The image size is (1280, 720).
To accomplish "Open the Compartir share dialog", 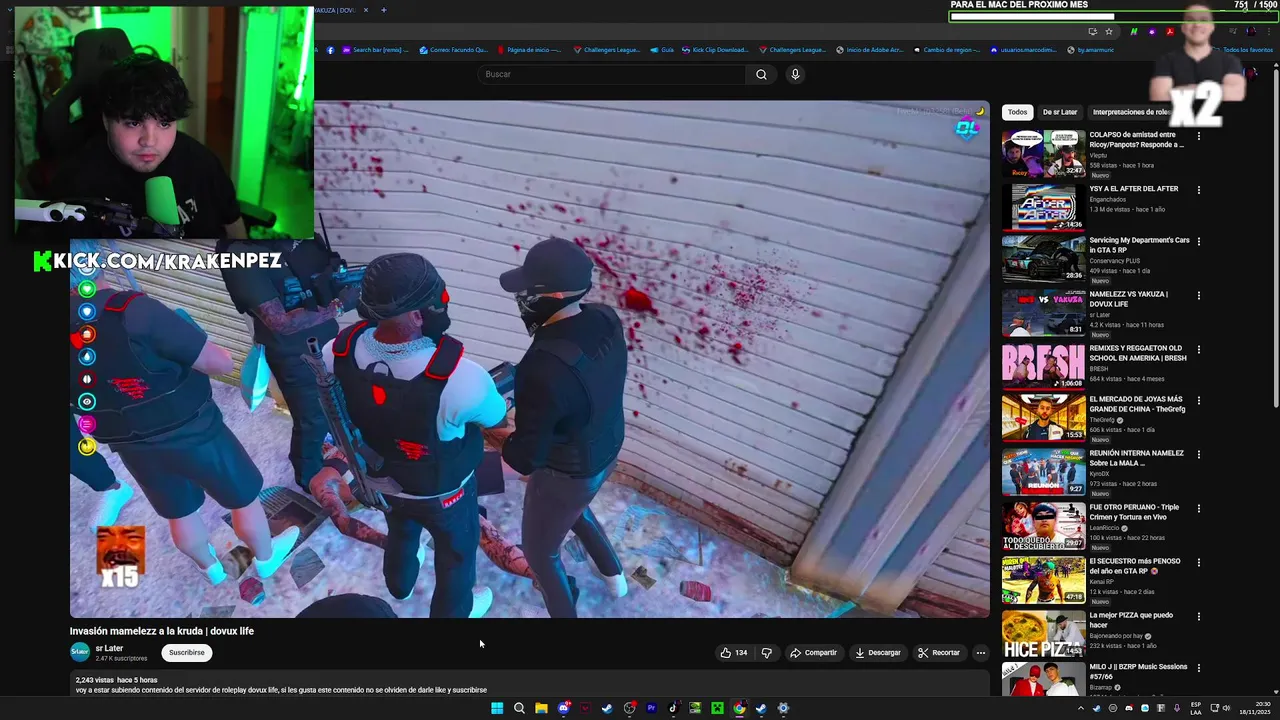I will coord(813,653).
